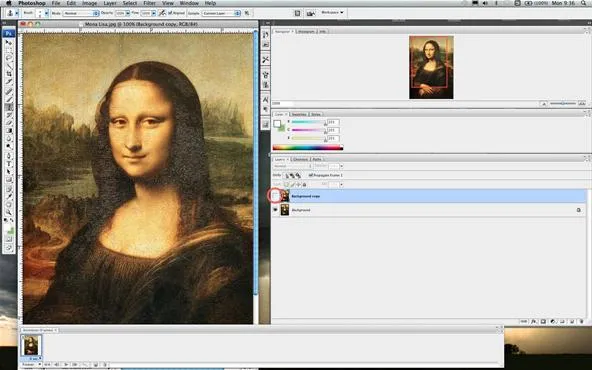Open the Brush preset picker dropdown

(x=46, y=13)
